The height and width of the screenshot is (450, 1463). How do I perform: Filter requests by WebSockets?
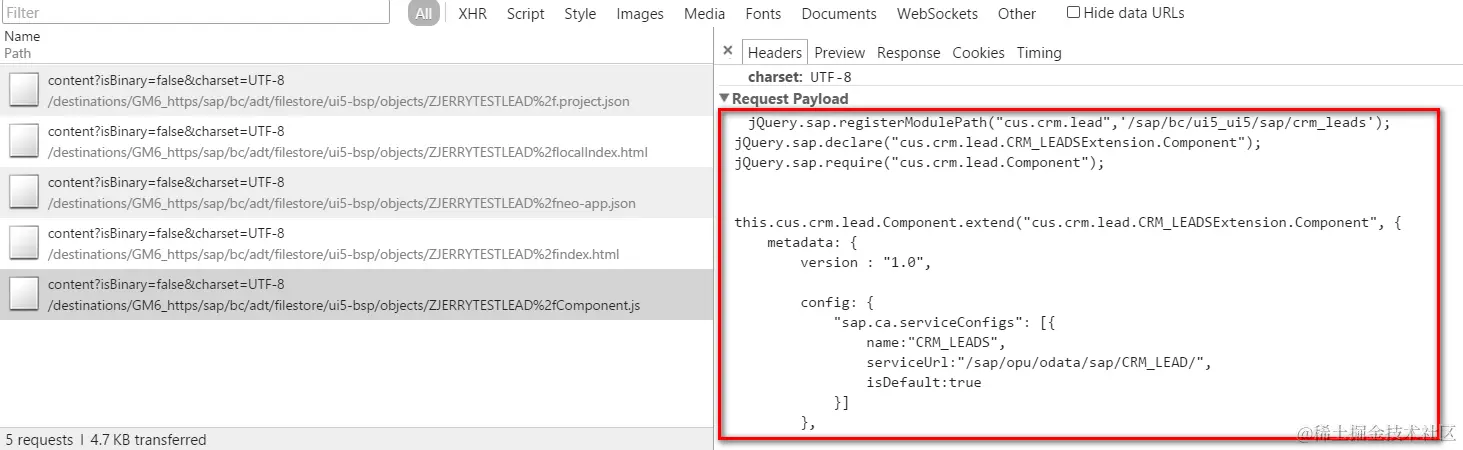(939, 14)
